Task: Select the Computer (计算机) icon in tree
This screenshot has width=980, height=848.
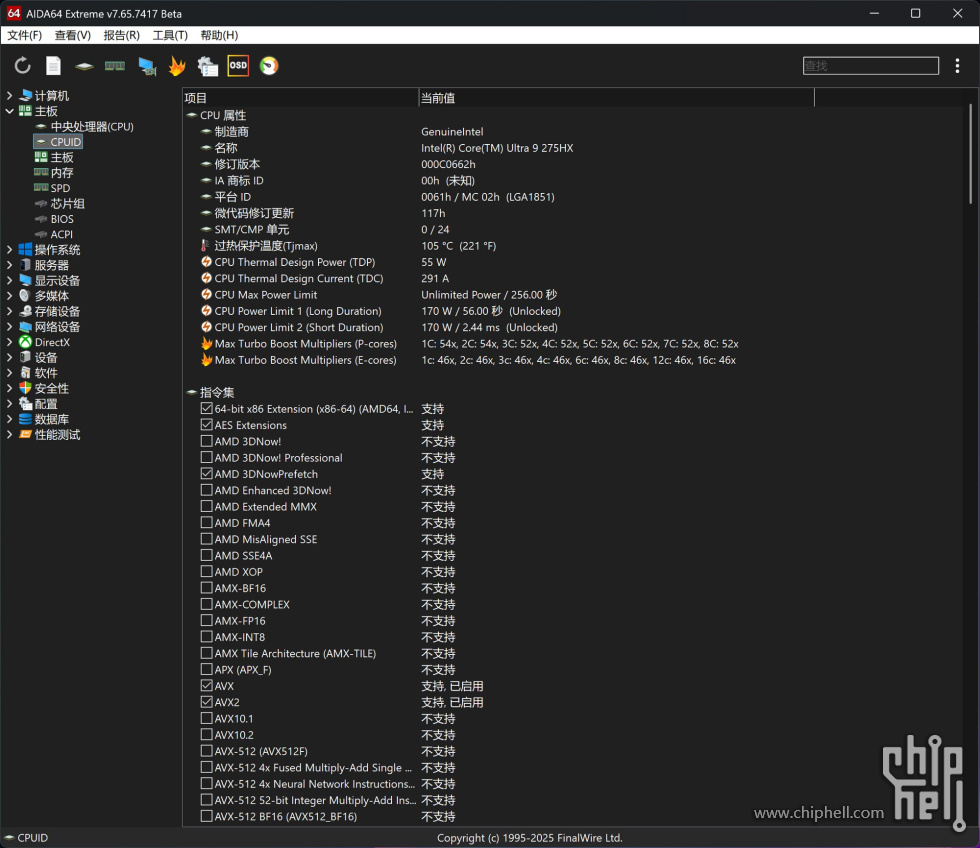Action: pos(26,96)
